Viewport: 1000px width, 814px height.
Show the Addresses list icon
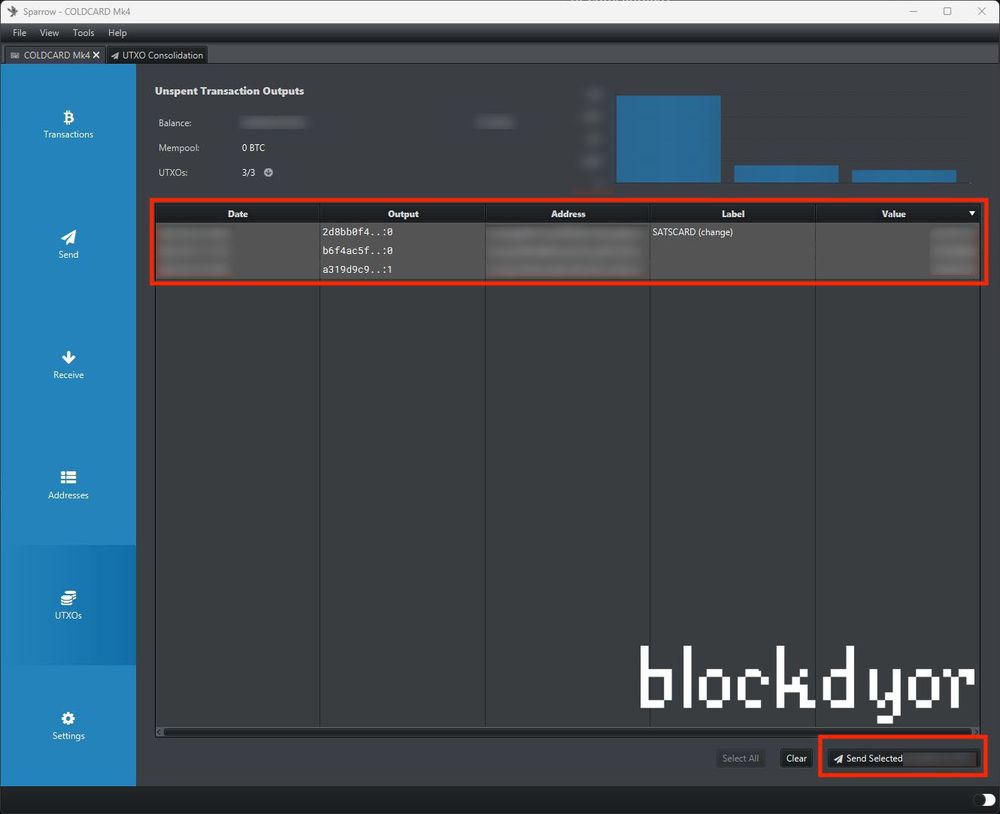click(x=68, y=478)
